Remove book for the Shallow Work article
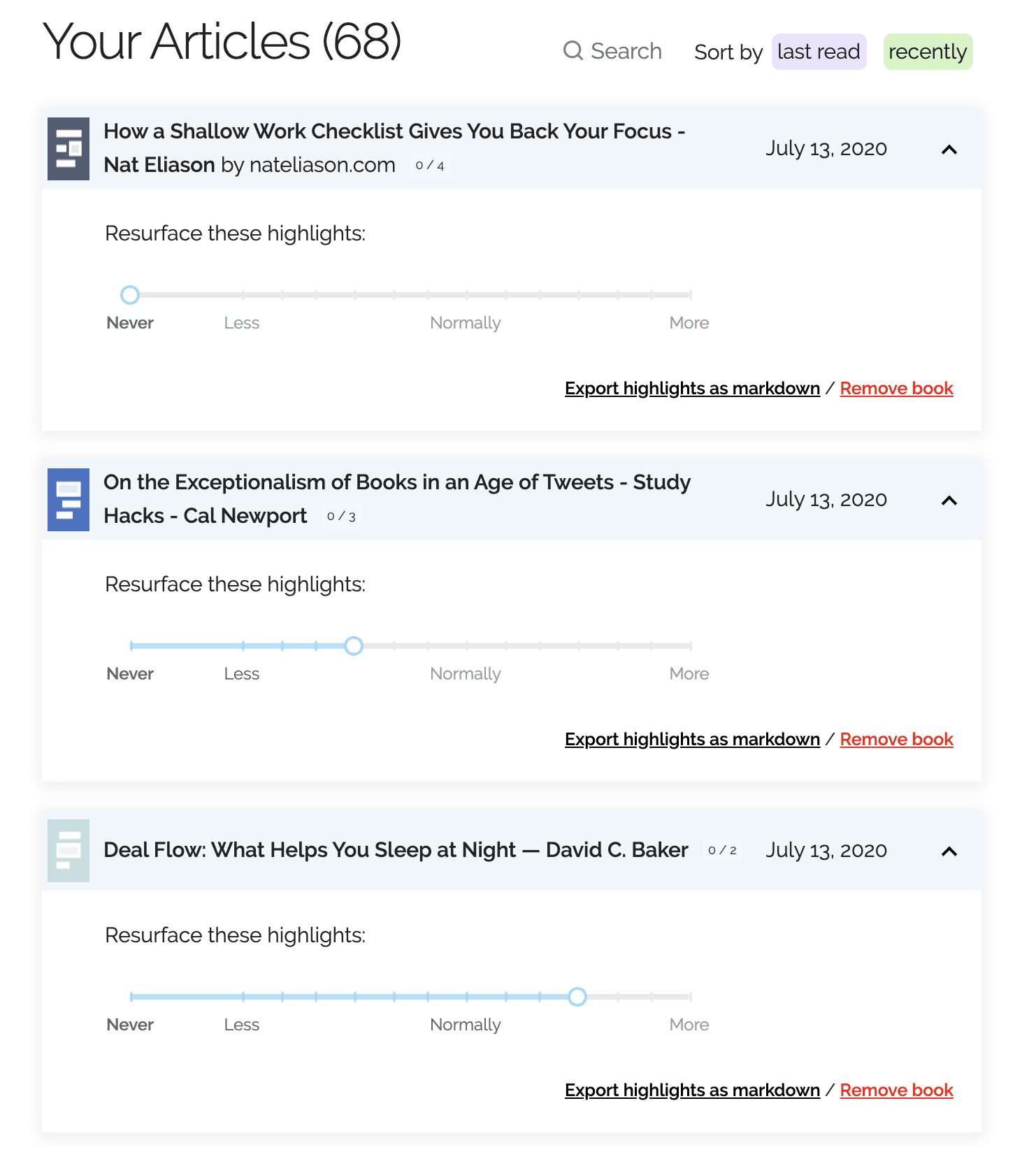1036x1159 pixels. (896, 388)
